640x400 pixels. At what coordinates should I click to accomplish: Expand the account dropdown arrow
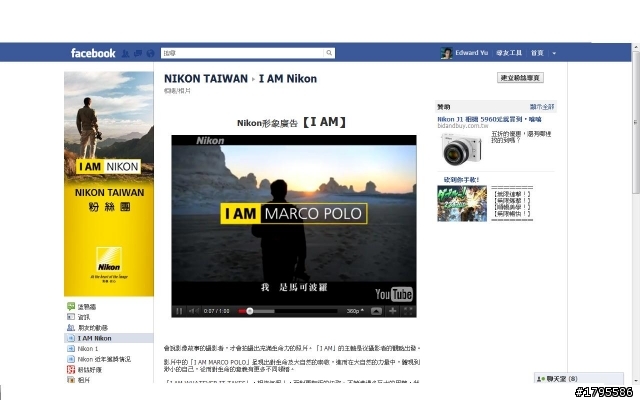pyautogui.click(x=554, y=53)
